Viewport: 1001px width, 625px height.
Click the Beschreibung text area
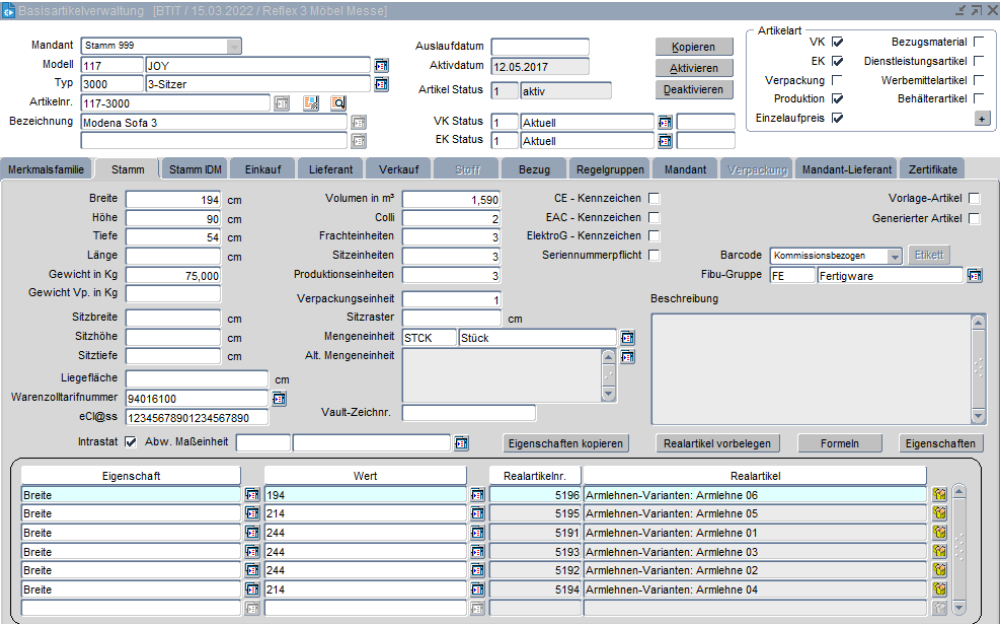(810, 368)
